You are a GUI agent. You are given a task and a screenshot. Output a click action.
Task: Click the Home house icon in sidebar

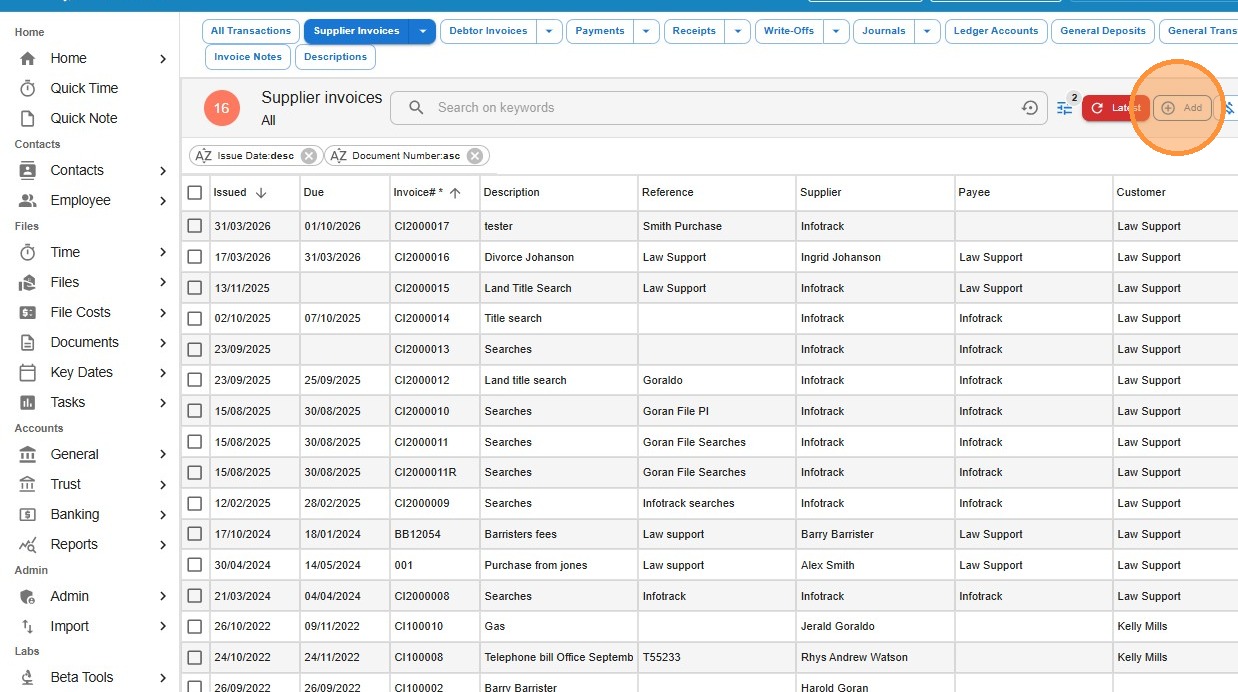point(28,59)
